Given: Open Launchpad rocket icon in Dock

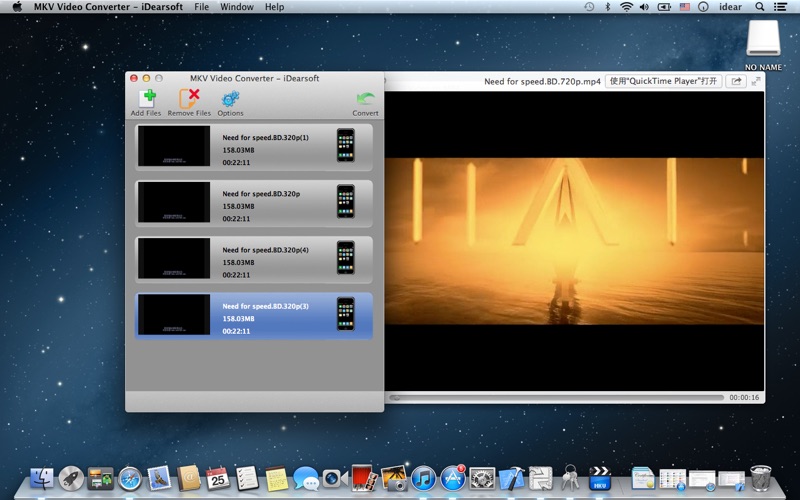Looking at the screenshot, I should click(x=71, y=479).
